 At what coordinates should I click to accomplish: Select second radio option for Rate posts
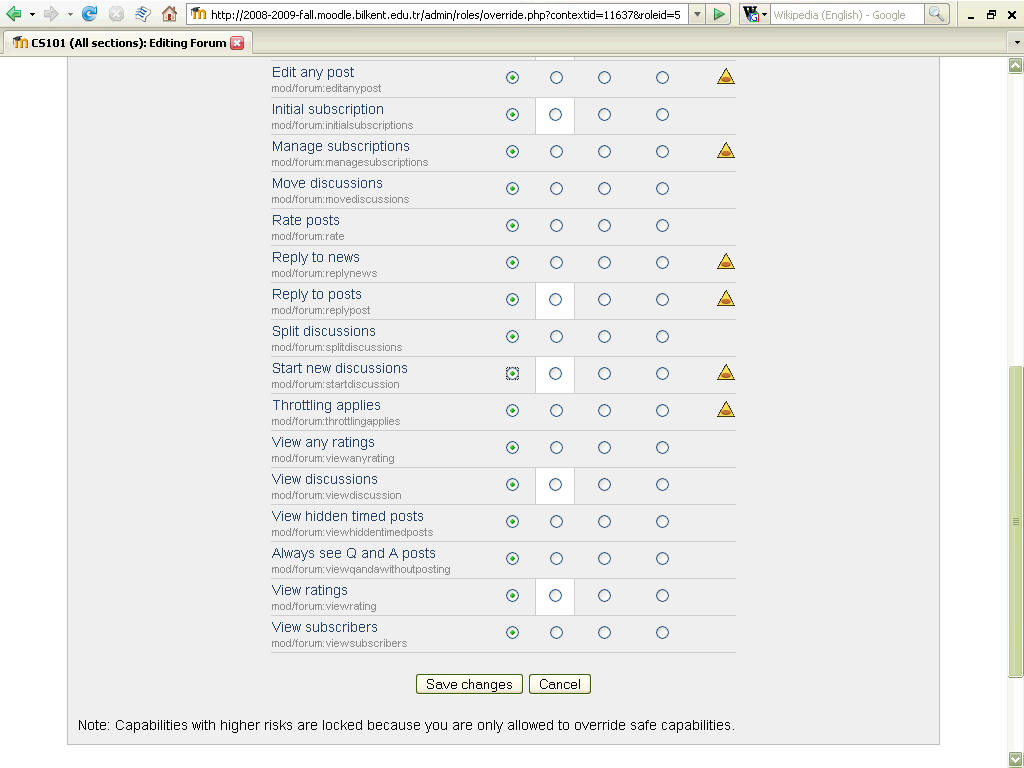coord(556,226)
